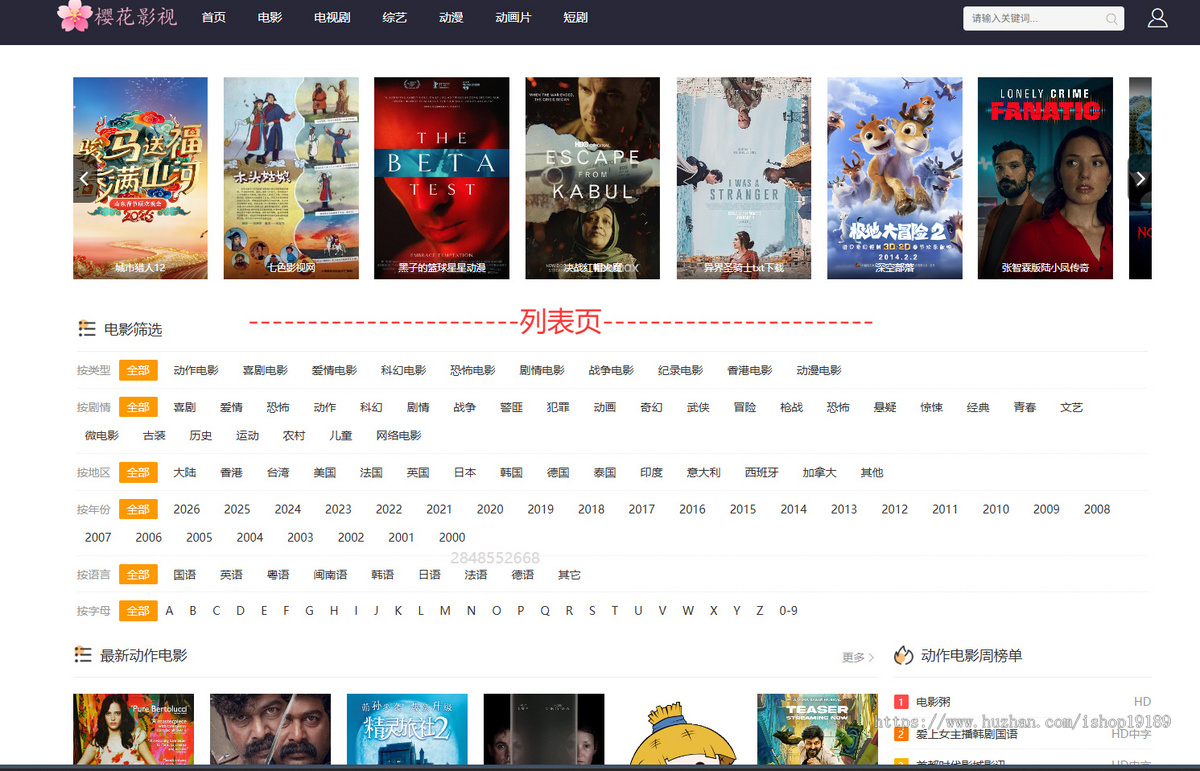The height and width of the screenshot is (771, 1200).
Task: Open 电视剧 in the navigation bar
Action: 332,18
